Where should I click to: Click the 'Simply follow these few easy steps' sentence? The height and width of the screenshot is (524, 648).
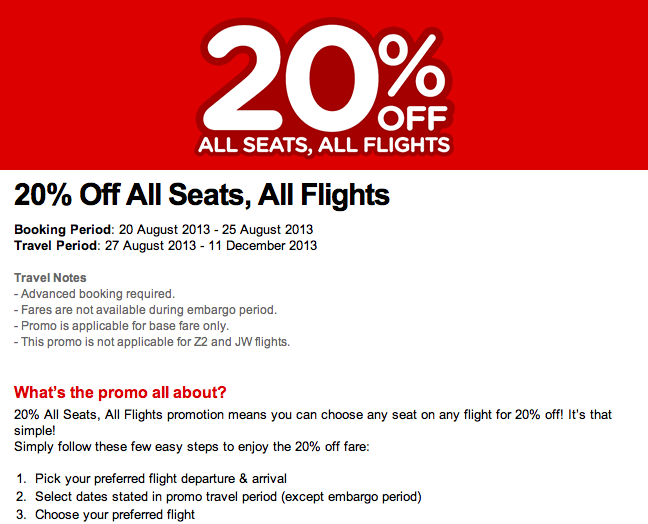pyautogui.click(x=192, y=447)
